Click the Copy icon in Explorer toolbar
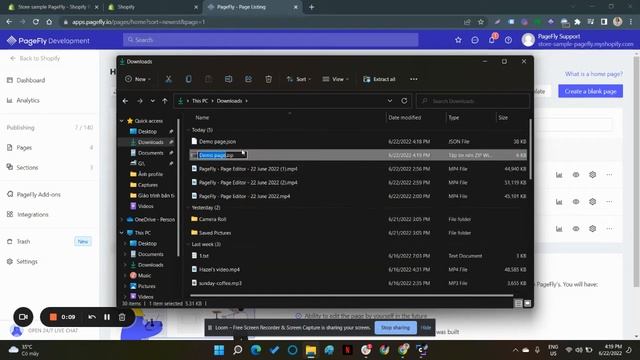Viewport: 640px width, 360px height. [x=188, y=79]
